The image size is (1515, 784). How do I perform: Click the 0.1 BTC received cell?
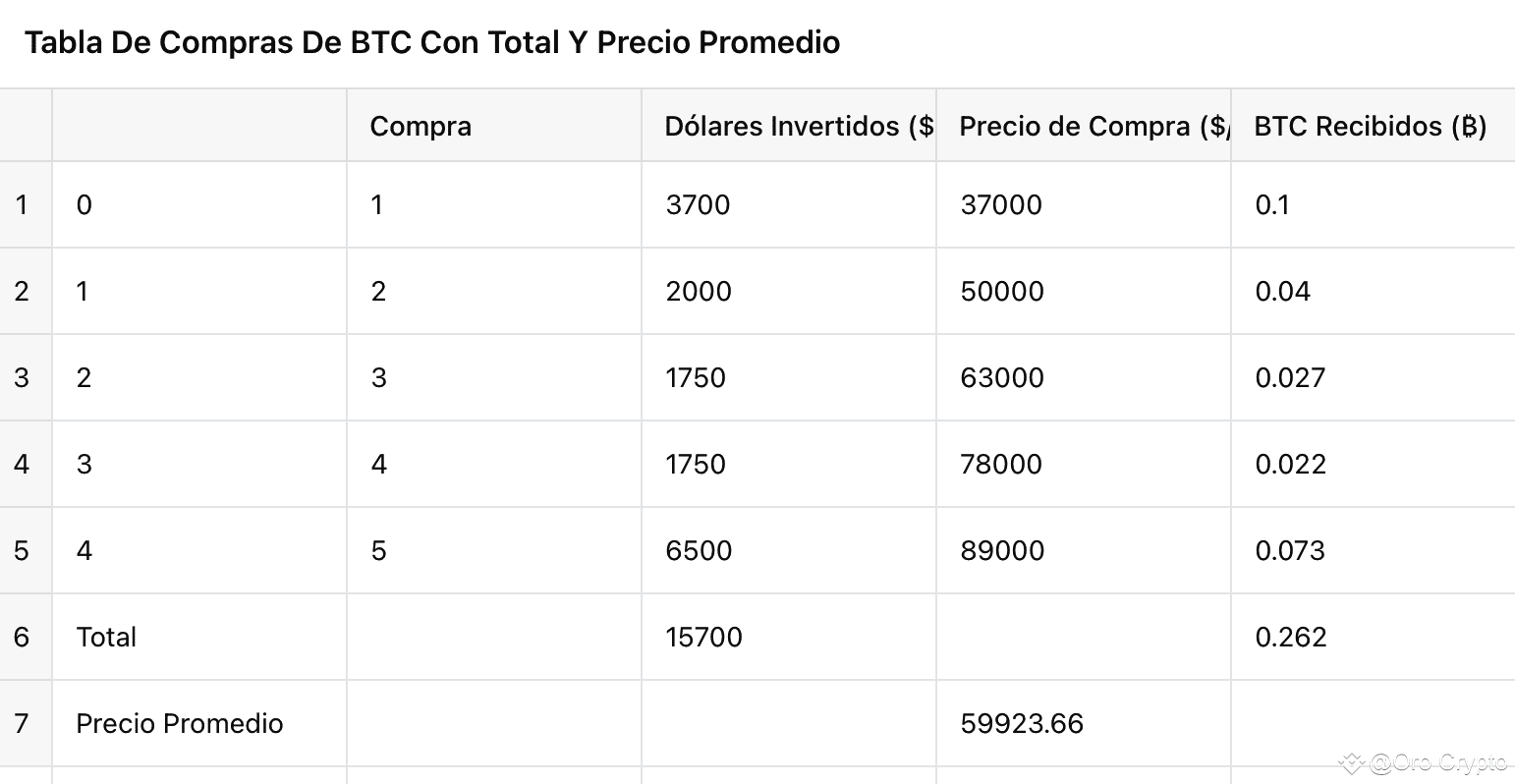tap(1272, 204)
